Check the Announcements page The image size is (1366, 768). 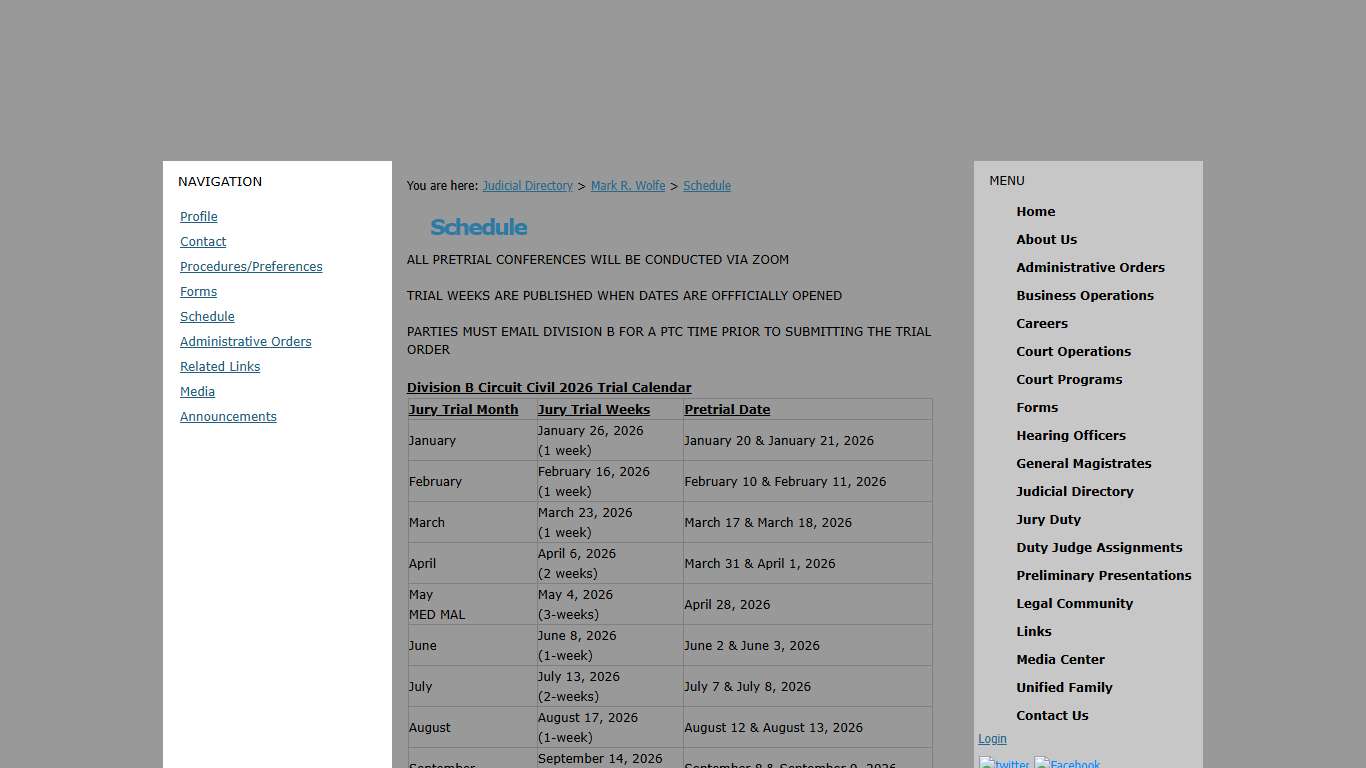(x=228, y=416)
